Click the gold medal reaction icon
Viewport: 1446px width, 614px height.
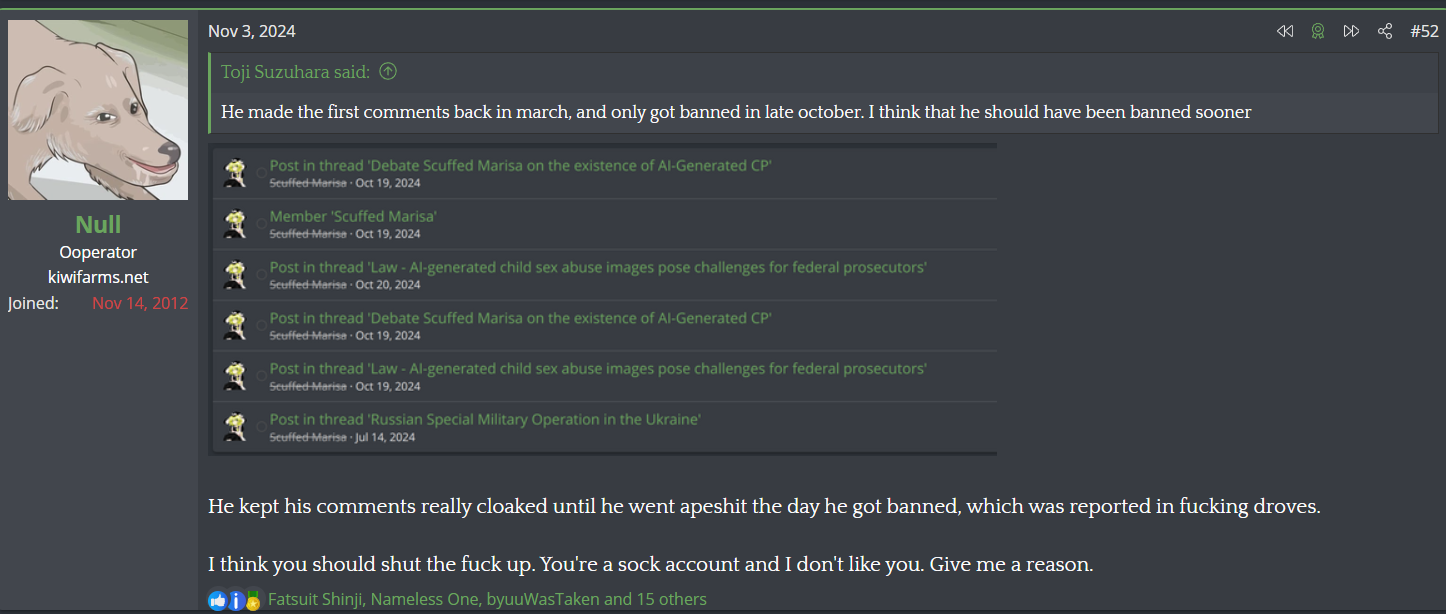click(x=252, y=600)
